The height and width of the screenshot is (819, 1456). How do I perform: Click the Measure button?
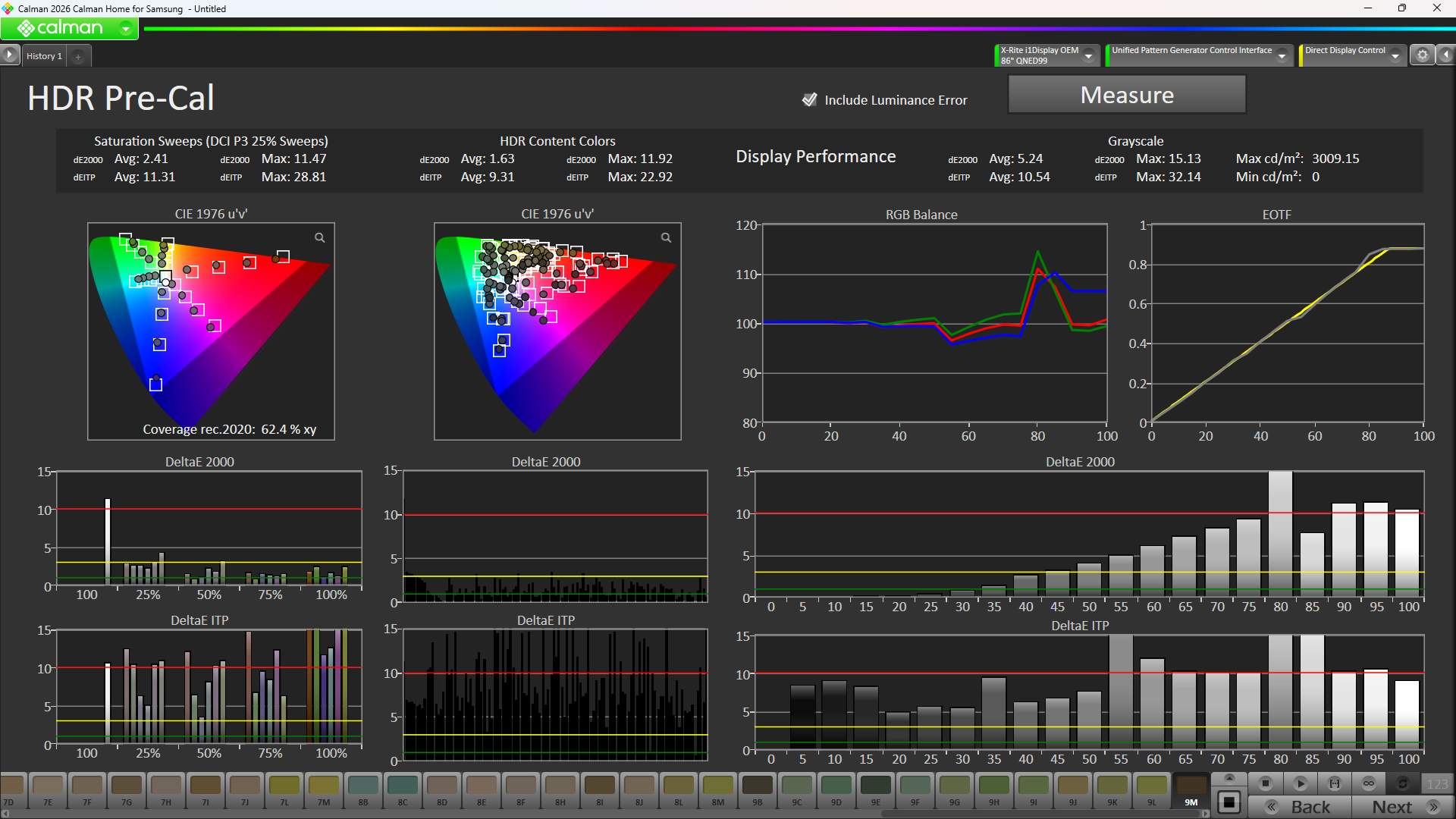click(x=1127, y=95)
